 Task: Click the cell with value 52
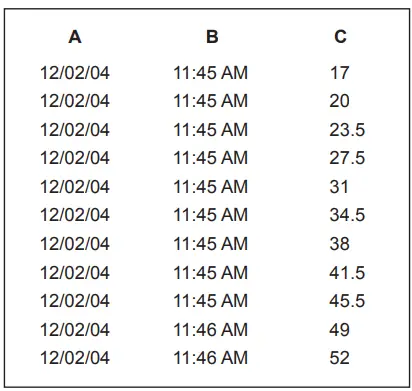(x=339, y=358)
